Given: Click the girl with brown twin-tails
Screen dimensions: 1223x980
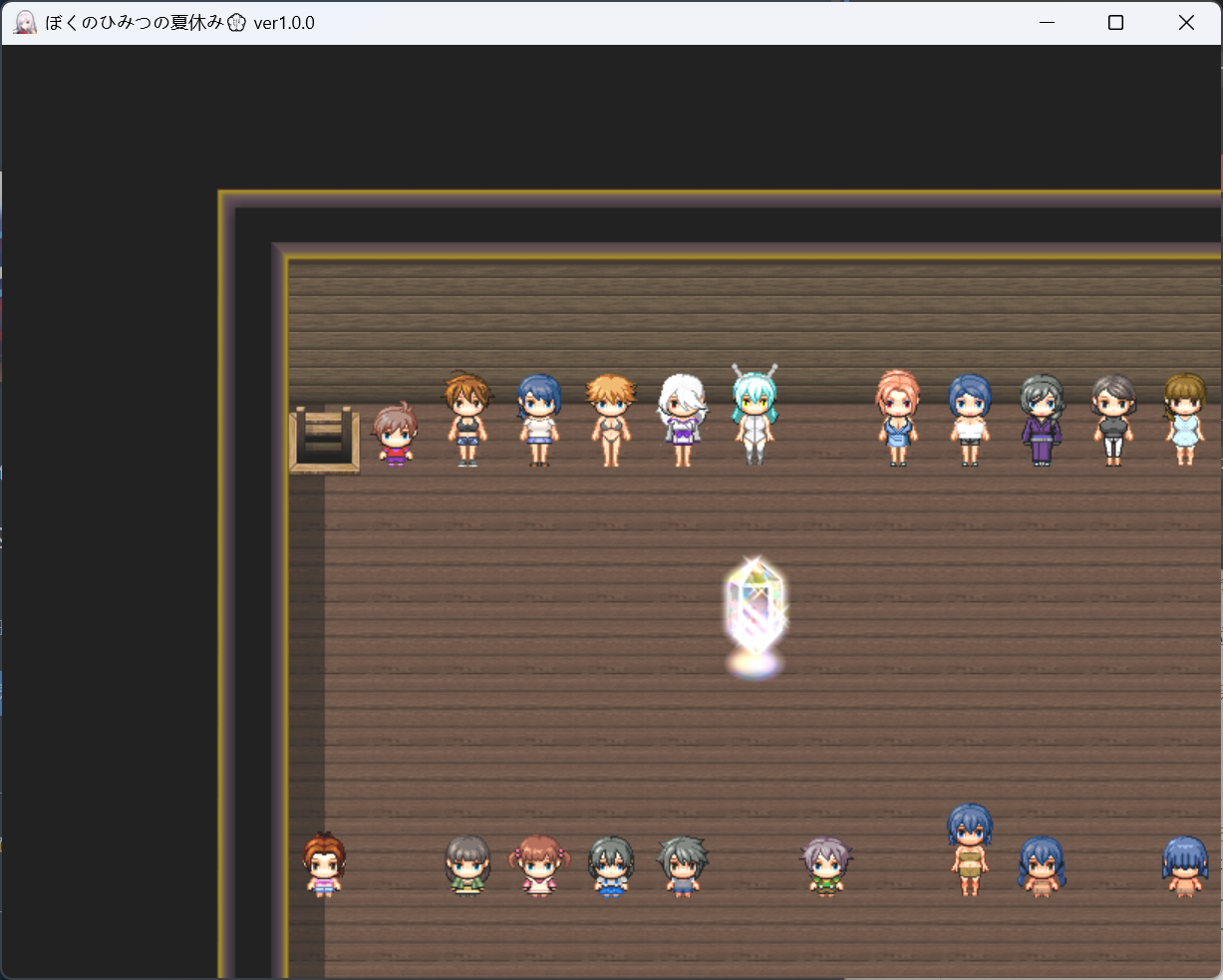Looking at the screenshot, I should [539, 865].
